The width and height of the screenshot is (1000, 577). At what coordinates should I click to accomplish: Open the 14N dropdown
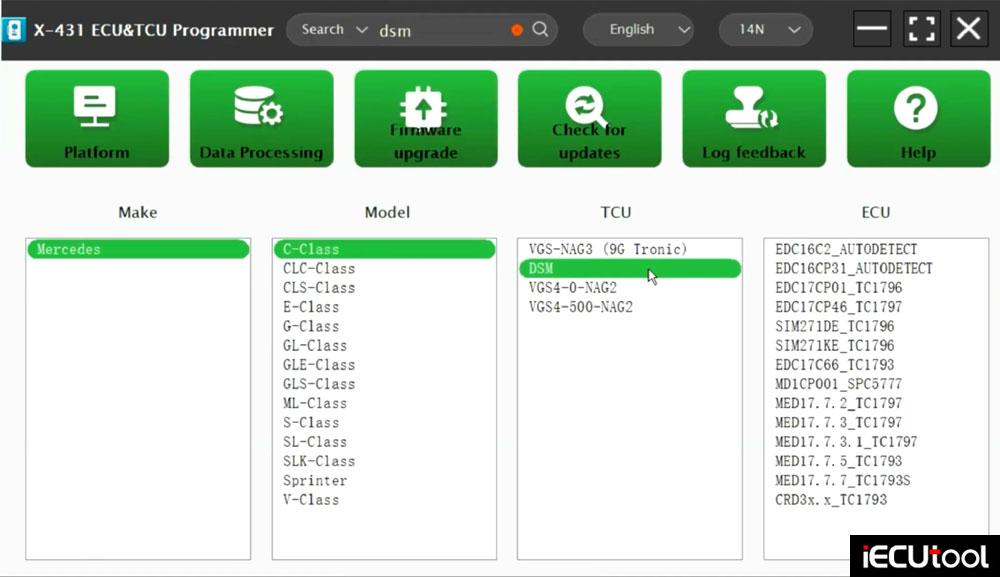(765, 30)
